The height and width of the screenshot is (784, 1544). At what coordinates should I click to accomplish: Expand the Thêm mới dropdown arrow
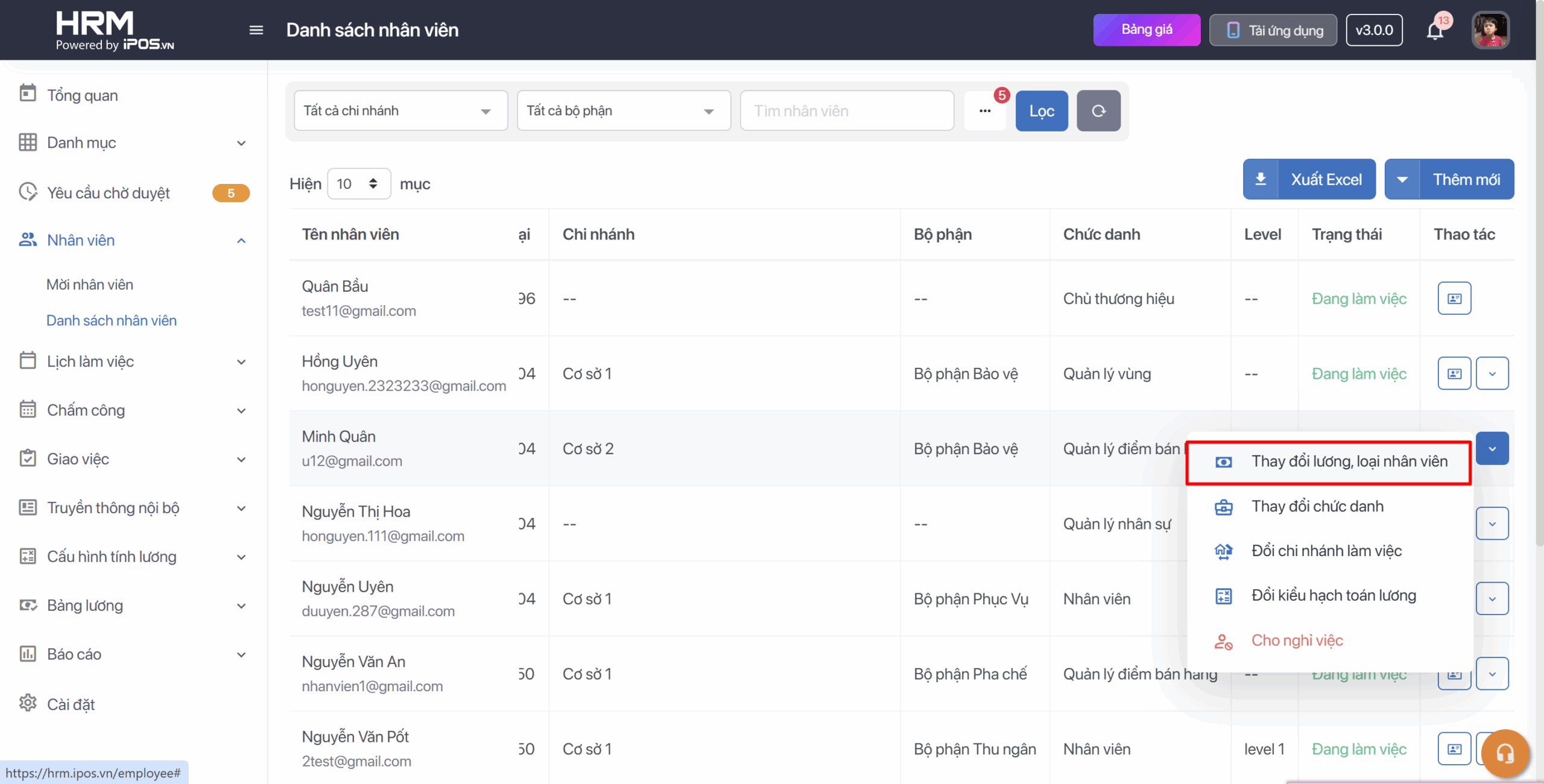point(1402,180)
